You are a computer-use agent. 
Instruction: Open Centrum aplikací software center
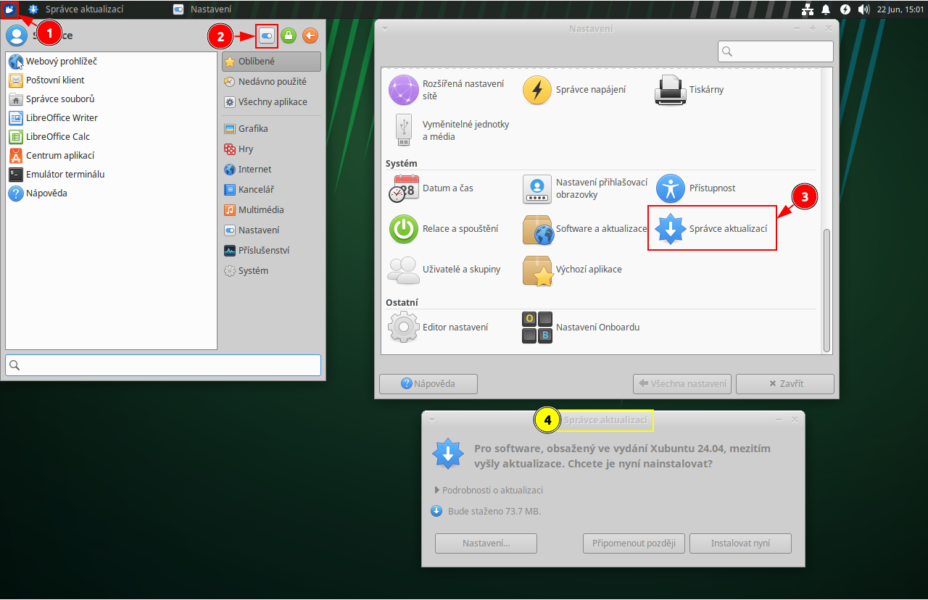click(x=52, y=156)
